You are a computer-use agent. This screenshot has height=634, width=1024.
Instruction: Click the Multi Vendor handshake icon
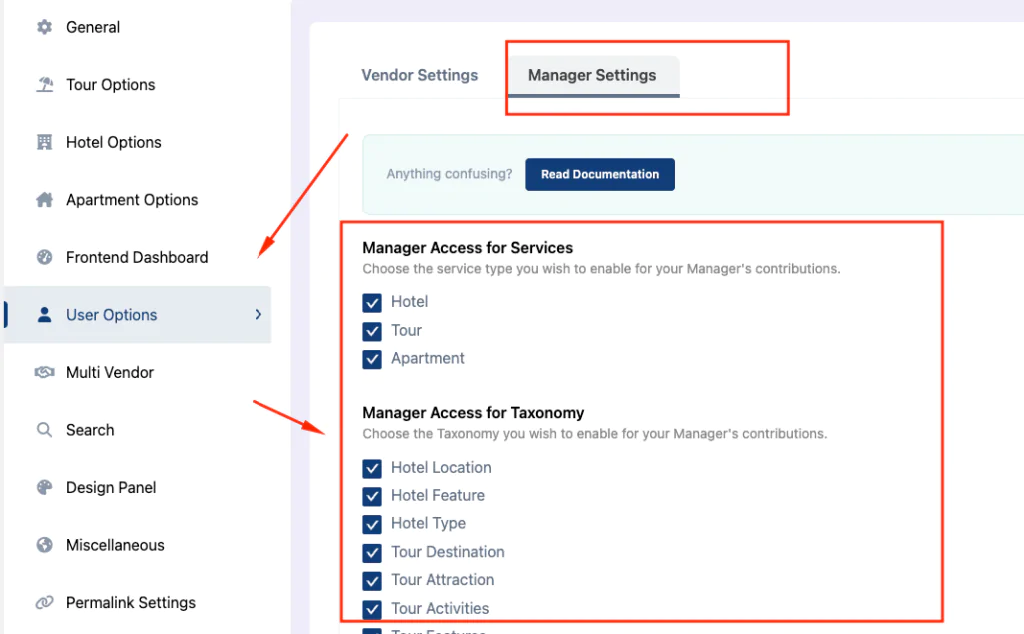click(44, 372)
